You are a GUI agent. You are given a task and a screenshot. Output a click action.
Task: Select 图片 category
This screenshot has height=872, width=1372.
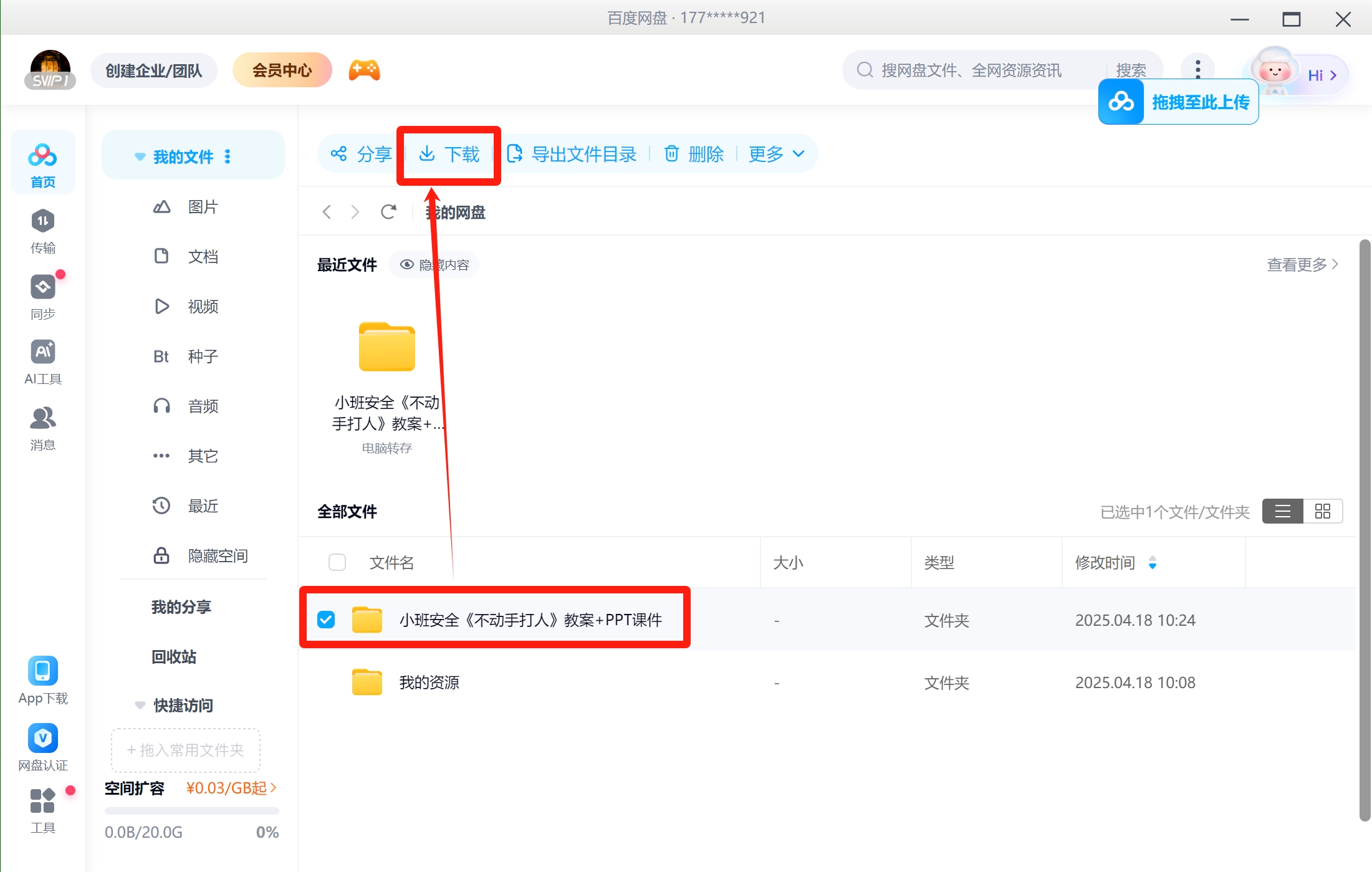187,207
